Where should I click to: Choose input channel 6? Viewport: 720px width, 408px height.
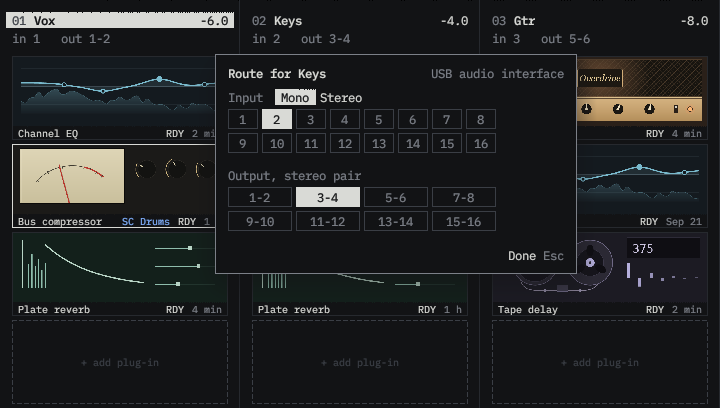(x=412, y=119)
